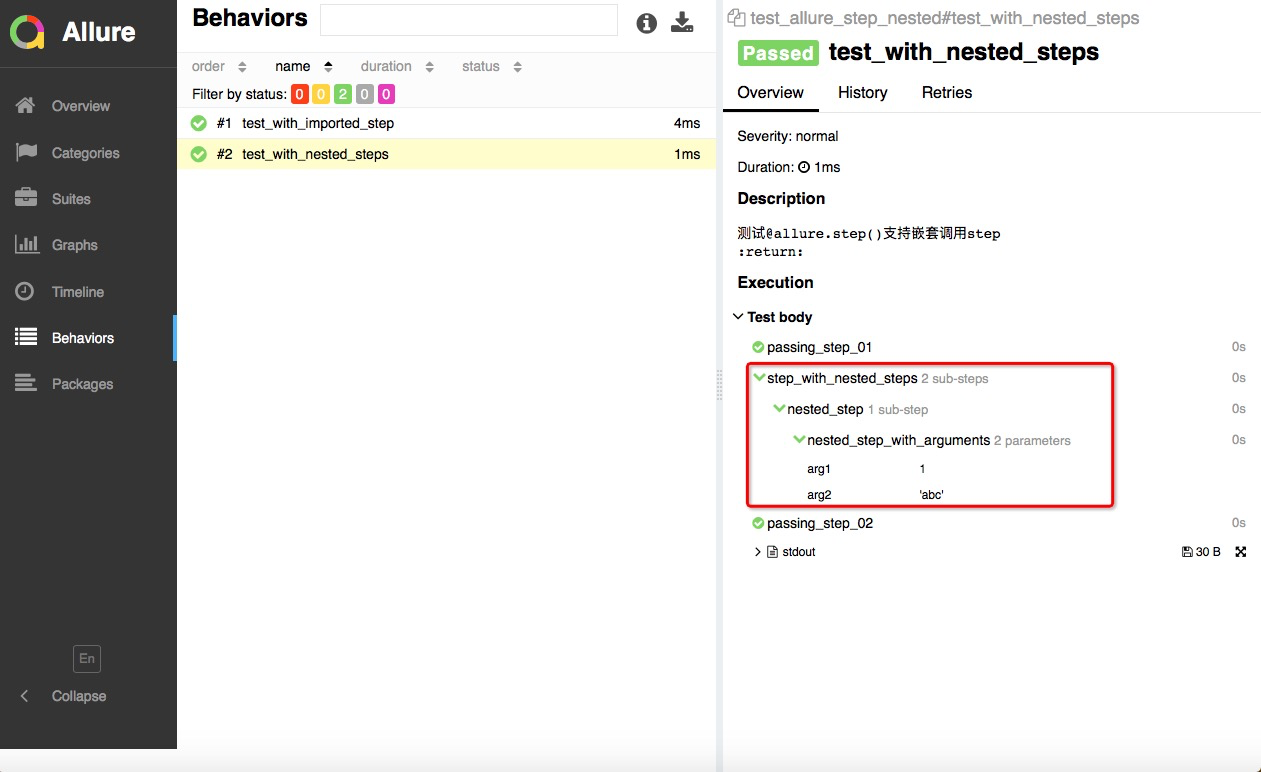This screenshot has width=1261, height=772.
Task: Open Packages icon in sidebar
Action: [26, 383]
